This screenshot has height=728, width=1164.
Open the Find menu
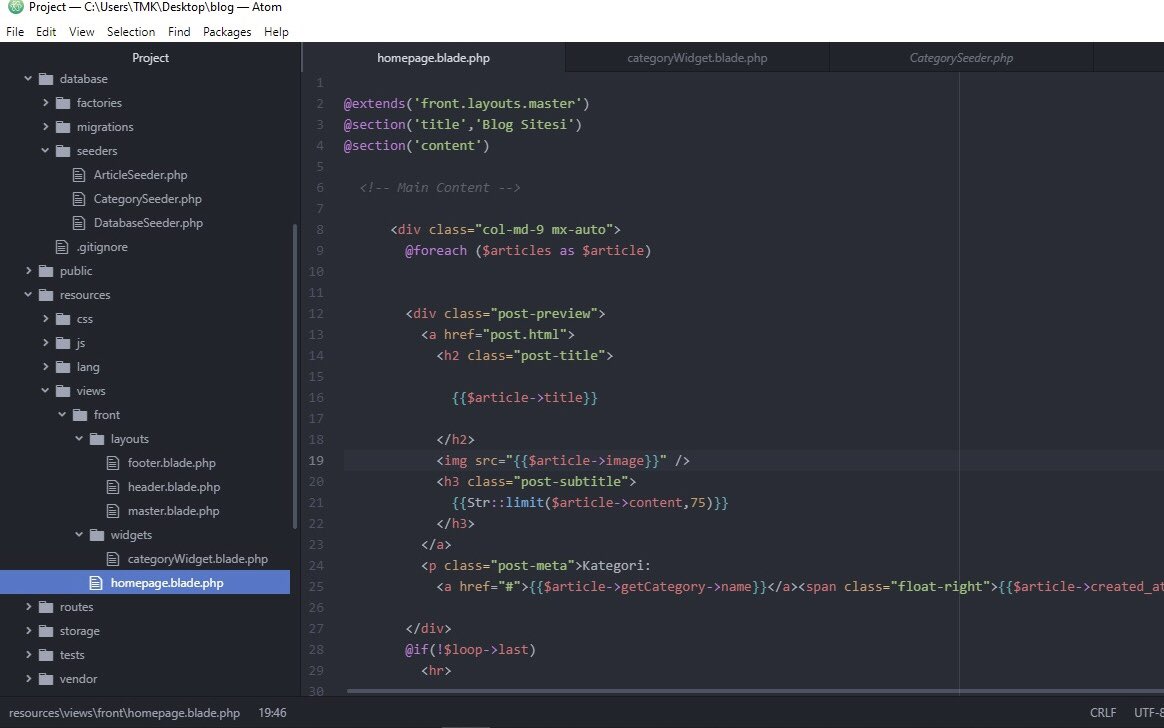tap(179, 32)
